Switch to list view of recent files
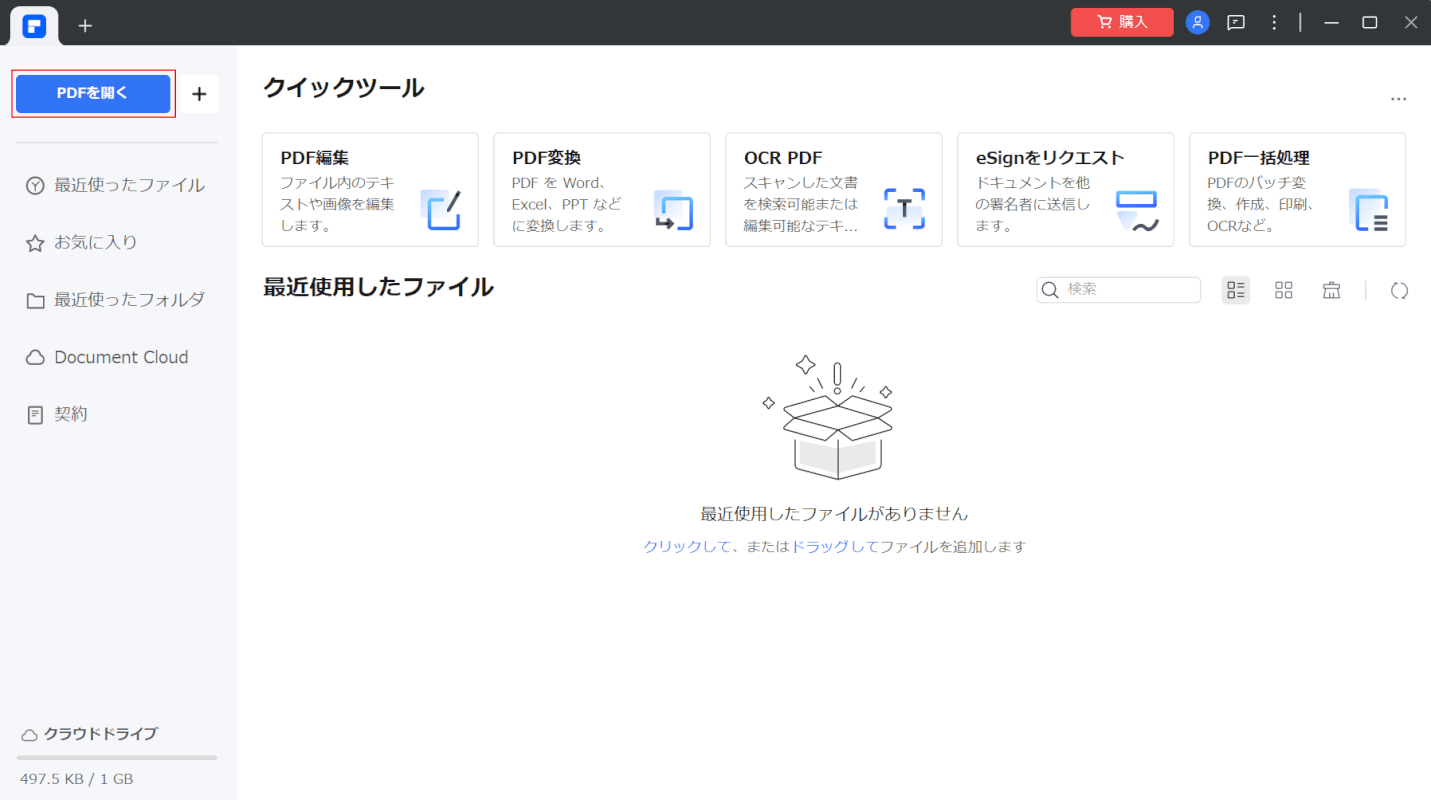 click(x=1236, y=290)
